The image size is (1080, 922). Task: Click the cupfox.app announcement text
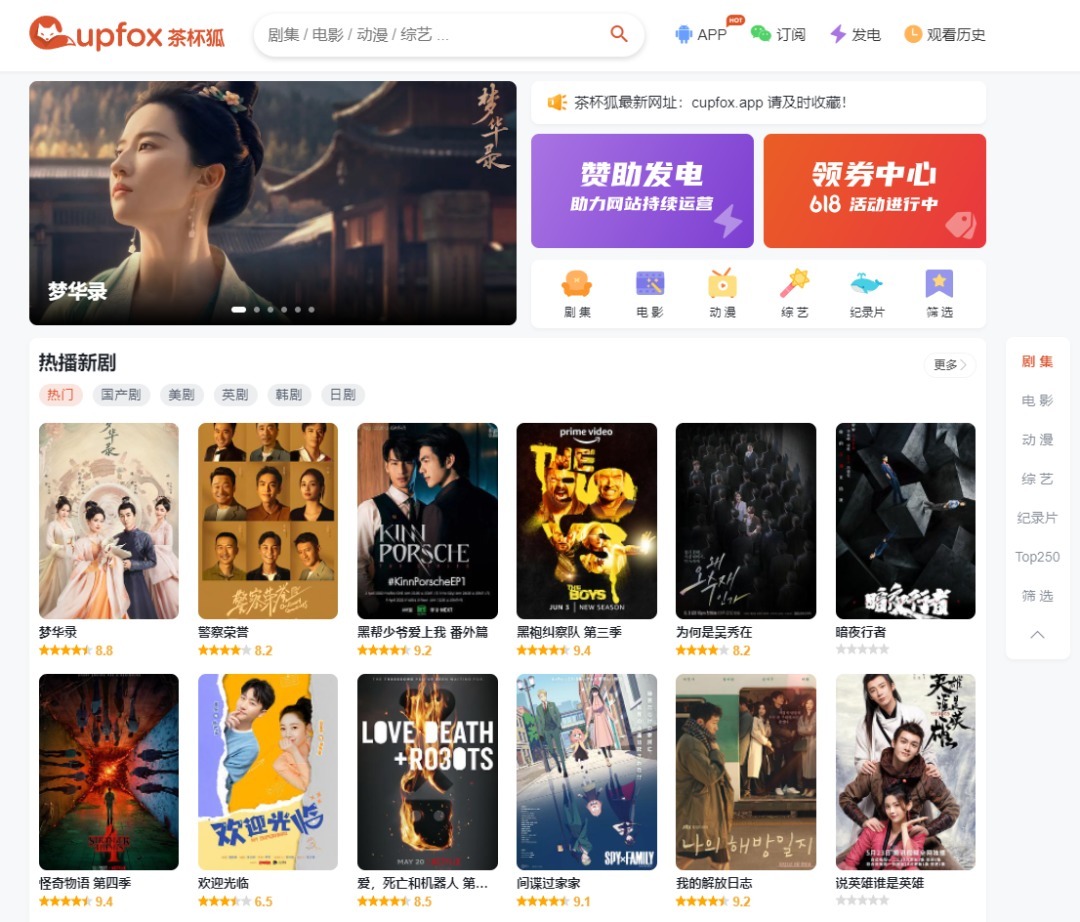710,103
